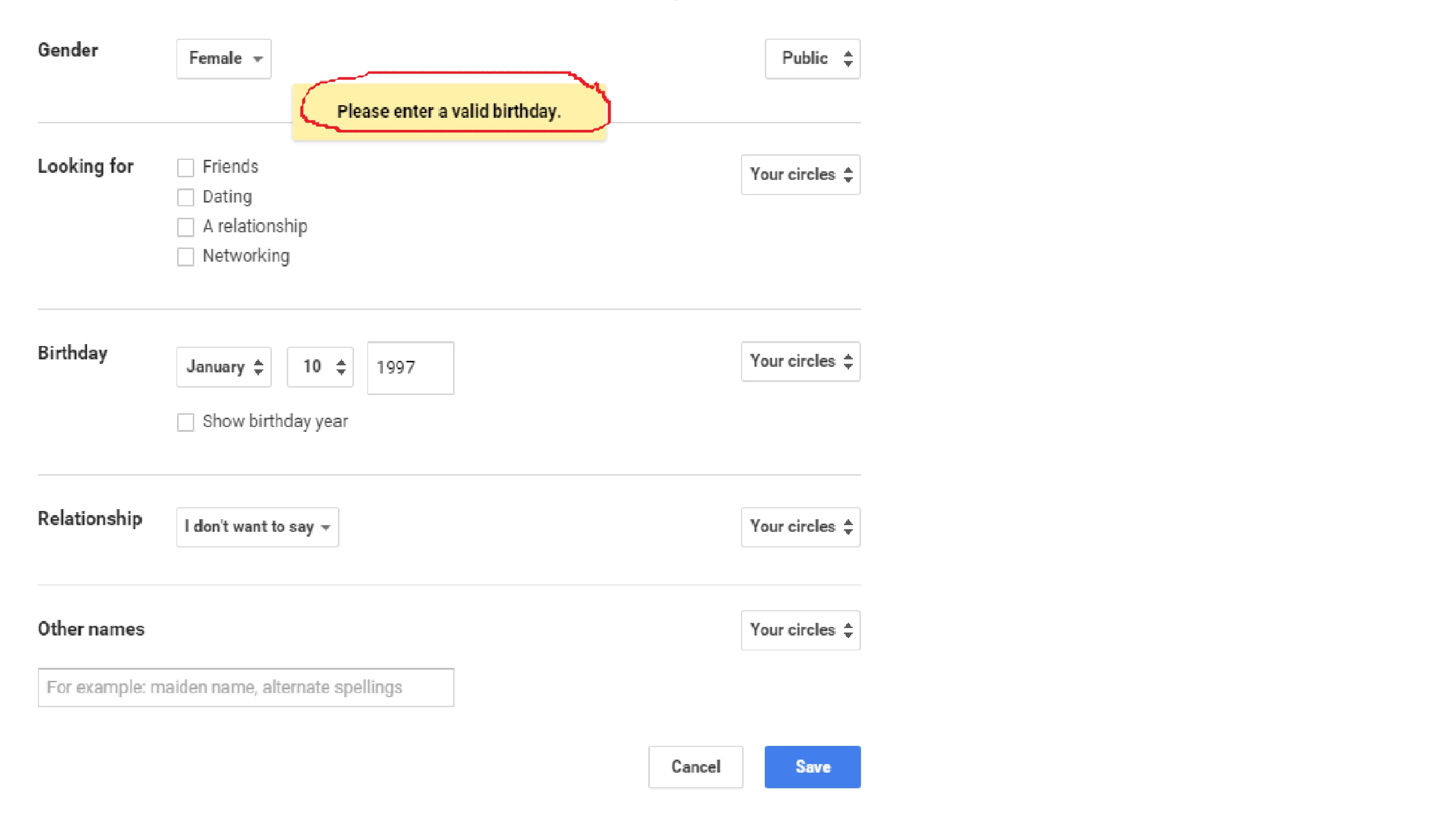Open the Relationship status dropdown
This screenshot has height=828, width=1456.
257,527
